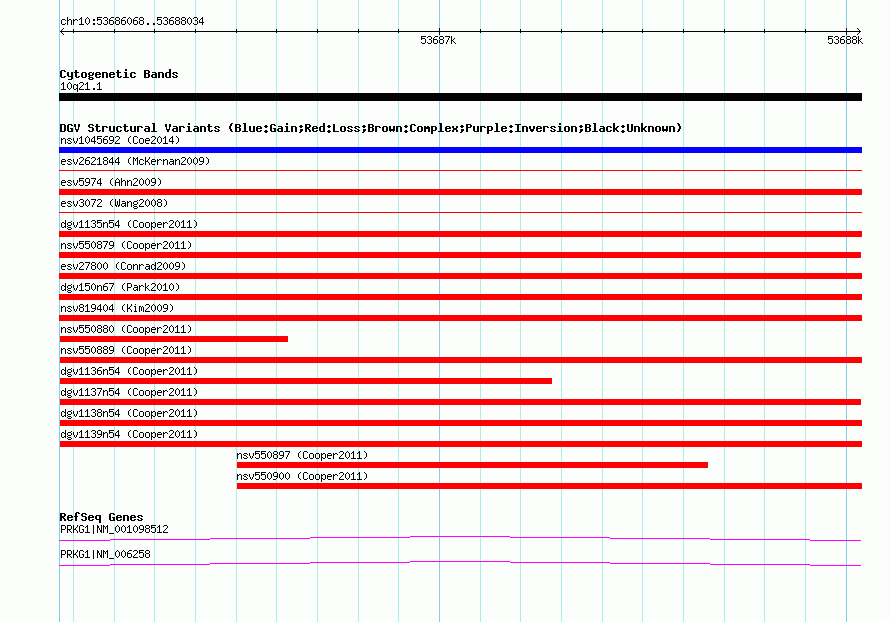
Task: Click red bar under dgv1135n54
Action: 460,234
